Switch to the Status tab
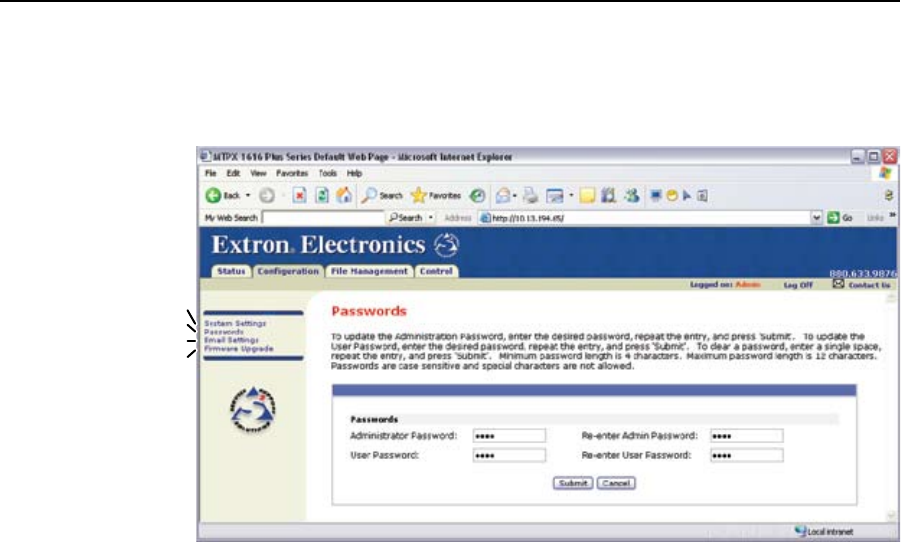This screenshot has height=542, width=901. tap(231, 271)
